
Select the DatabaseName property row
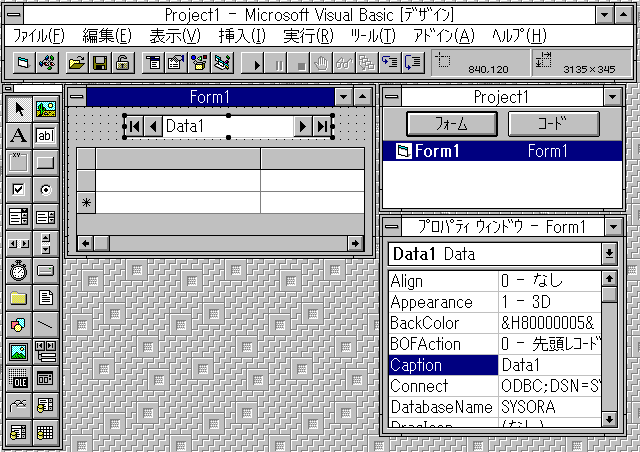[495, 407]
